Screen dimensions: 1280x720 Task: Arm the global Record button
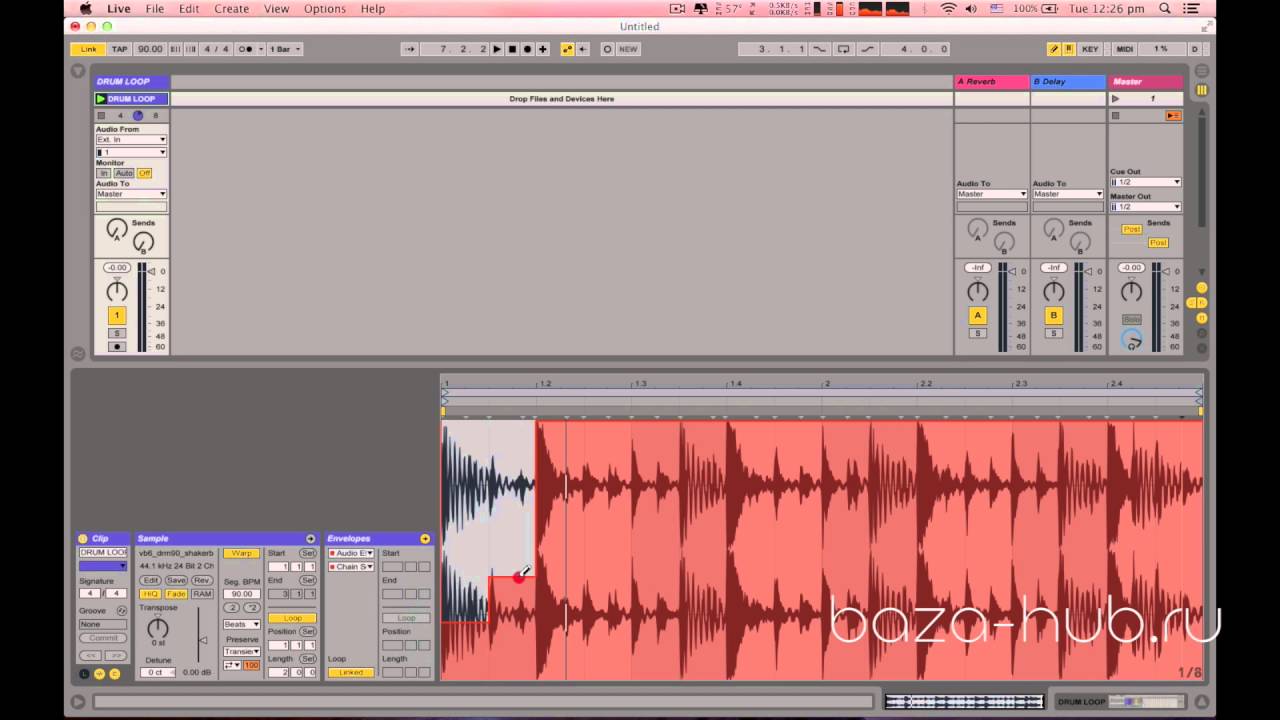click(x=527, y=49)
